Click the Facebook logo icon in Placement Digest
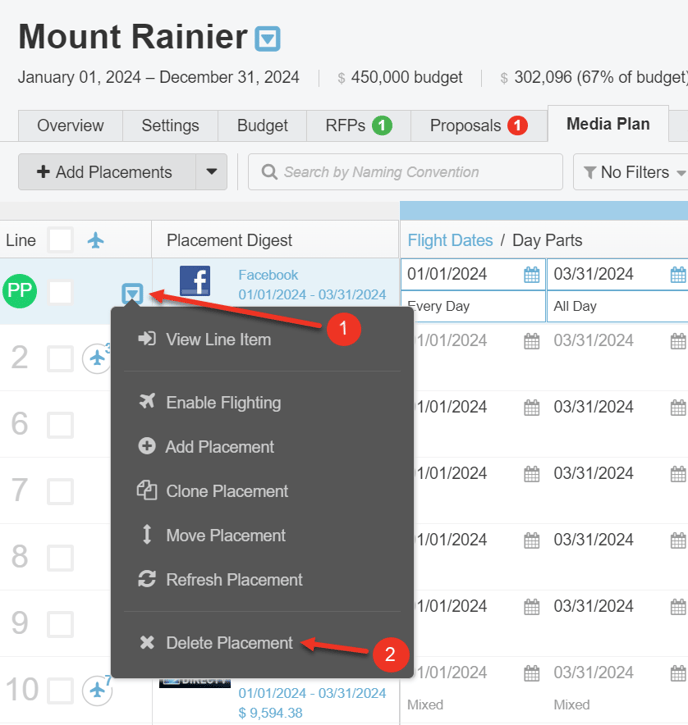Viewport: 688px width, 725px height. pyautogui.click(x=195, y=281)
